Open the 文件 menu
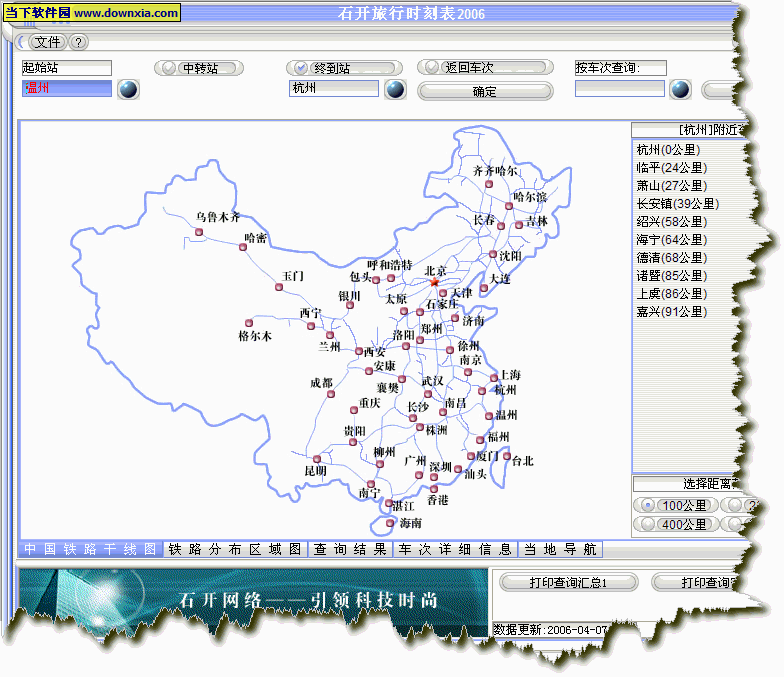This screenshot has height=677, width=784. pos(46,42)
